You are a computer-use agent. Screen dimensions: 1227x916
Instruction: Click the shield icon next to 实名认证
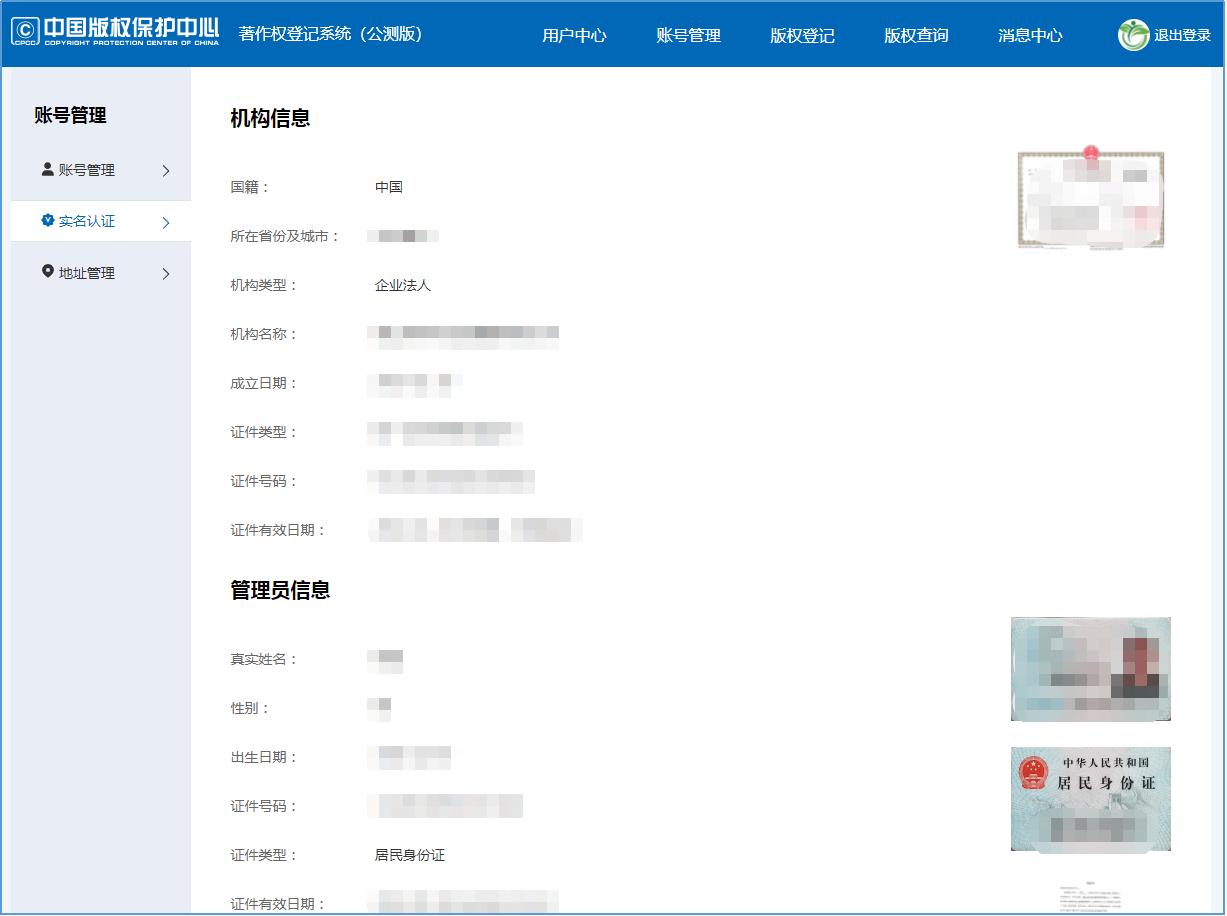[46, 222]
